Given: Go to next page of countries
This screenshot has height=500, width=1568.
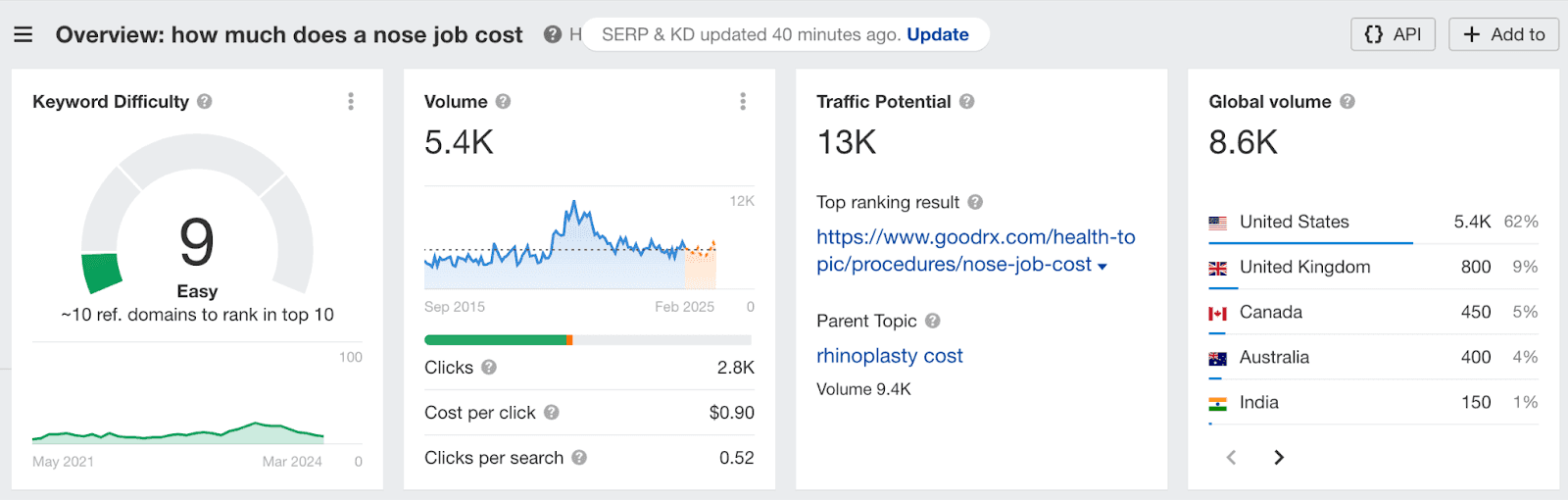Looking at the screenshot, I should click(x=1278, y=457).
